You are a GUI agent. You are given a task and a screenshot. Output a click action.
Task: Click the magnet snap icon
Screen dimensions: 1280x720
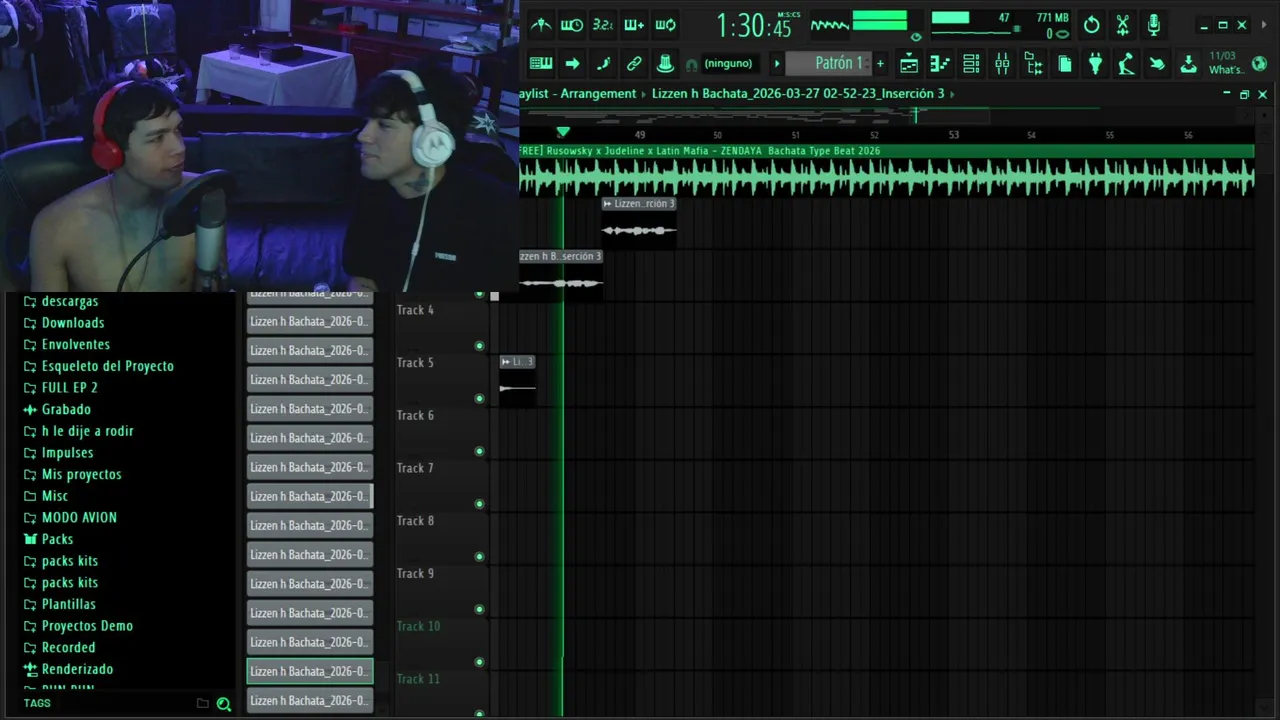coord(692,64)
